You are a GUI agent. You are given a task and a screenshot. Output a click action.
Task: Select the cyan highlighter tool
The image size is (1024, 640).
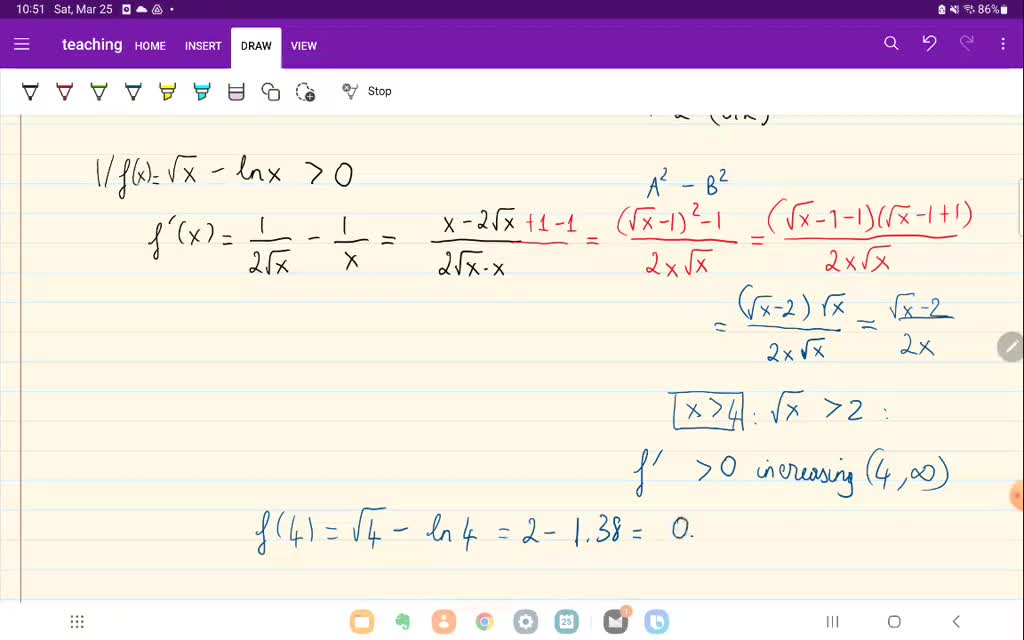click(201, 91)
